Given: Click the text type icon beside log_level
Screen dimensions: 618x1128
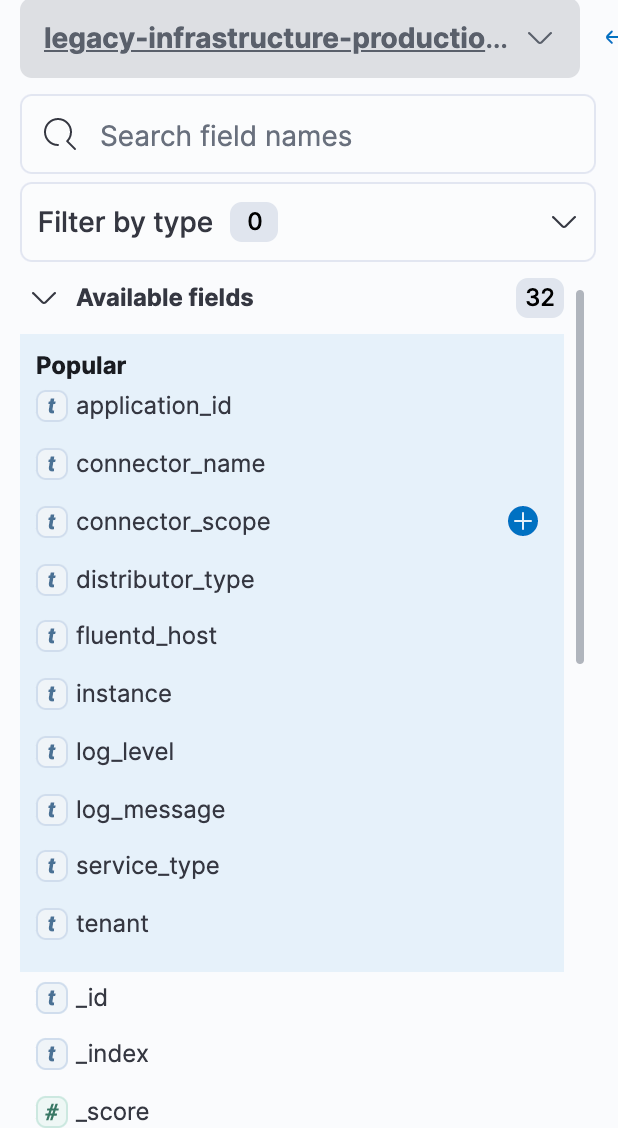Looking at the screenshot, I should coord(51,752).
